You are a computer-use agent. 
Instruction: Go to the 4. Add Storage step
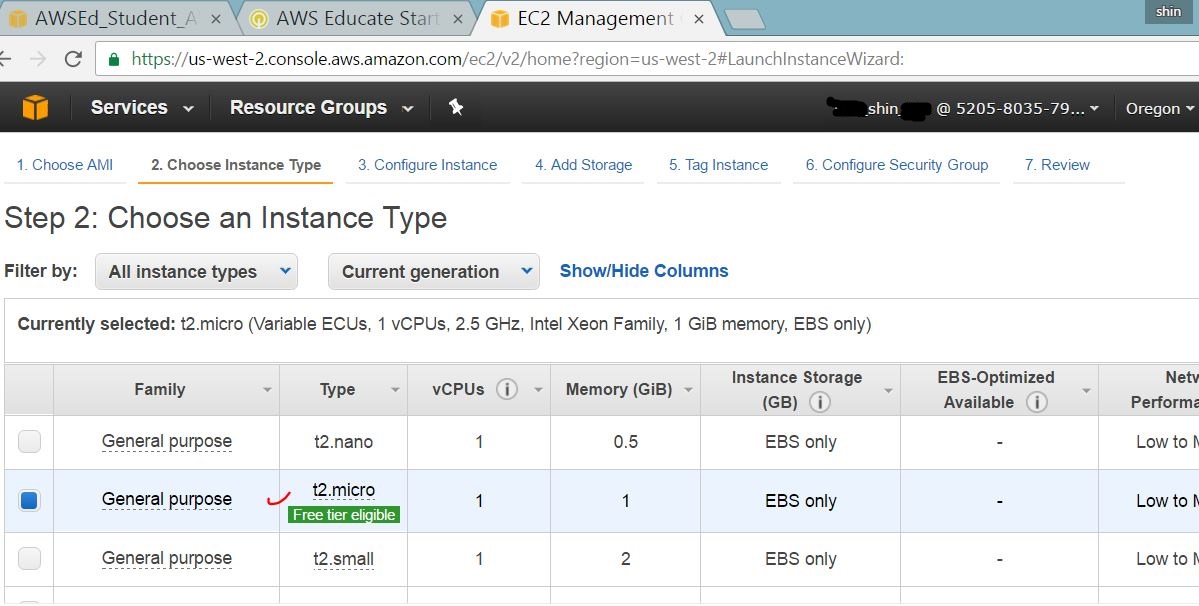(583, 165)
